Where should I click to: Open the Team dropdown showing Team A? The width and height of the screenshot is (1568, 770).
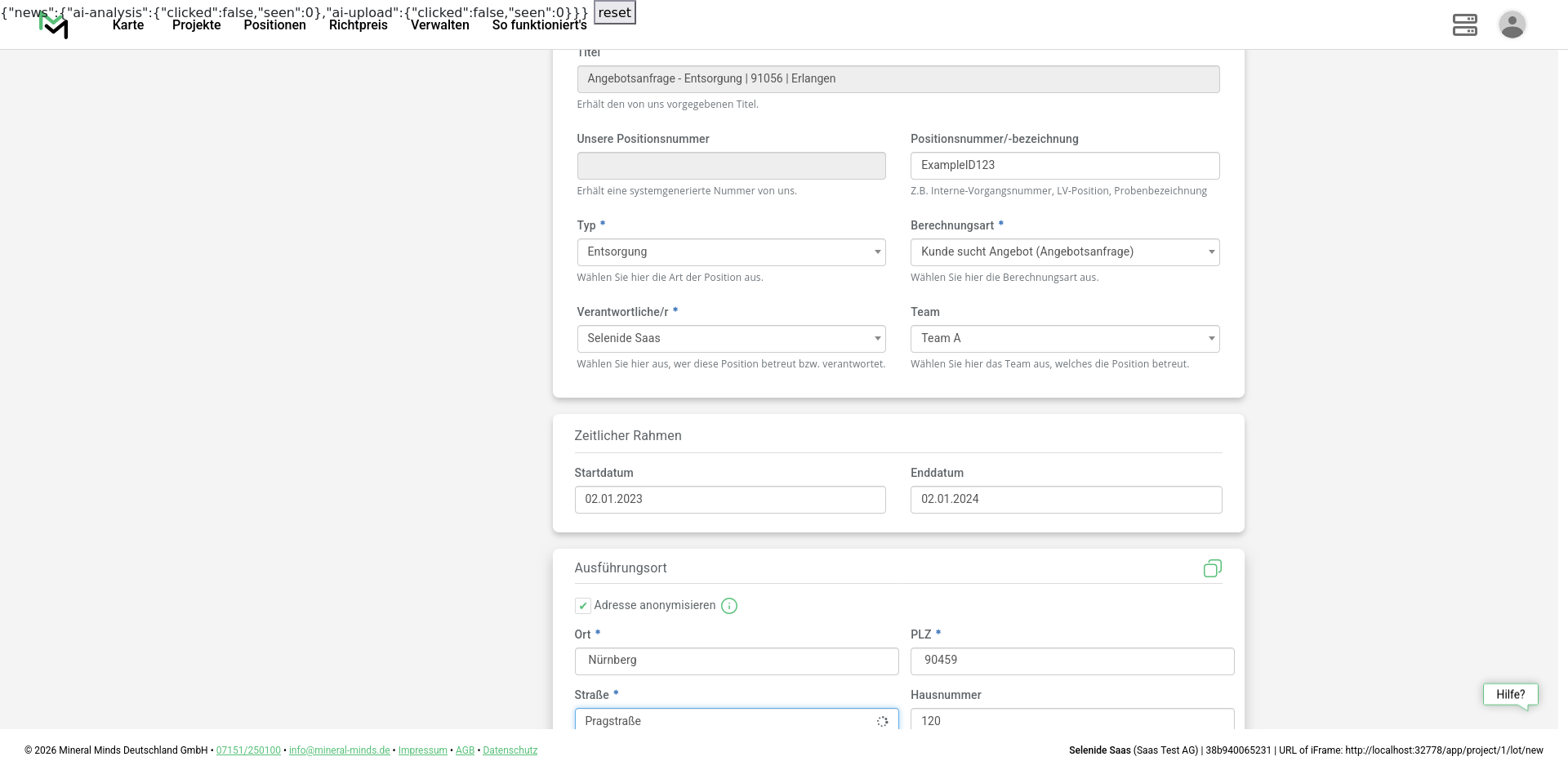point(1064,339)
